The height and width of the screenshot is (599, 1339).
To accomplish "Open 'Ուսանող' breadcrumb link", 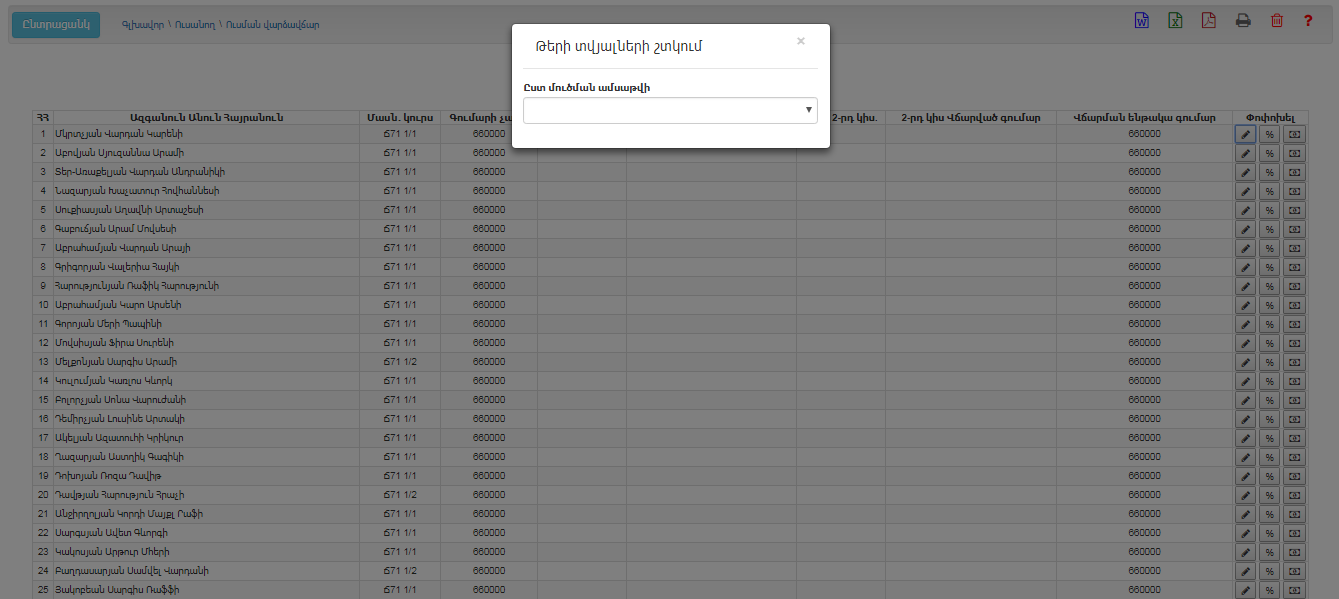I will 194,24.
